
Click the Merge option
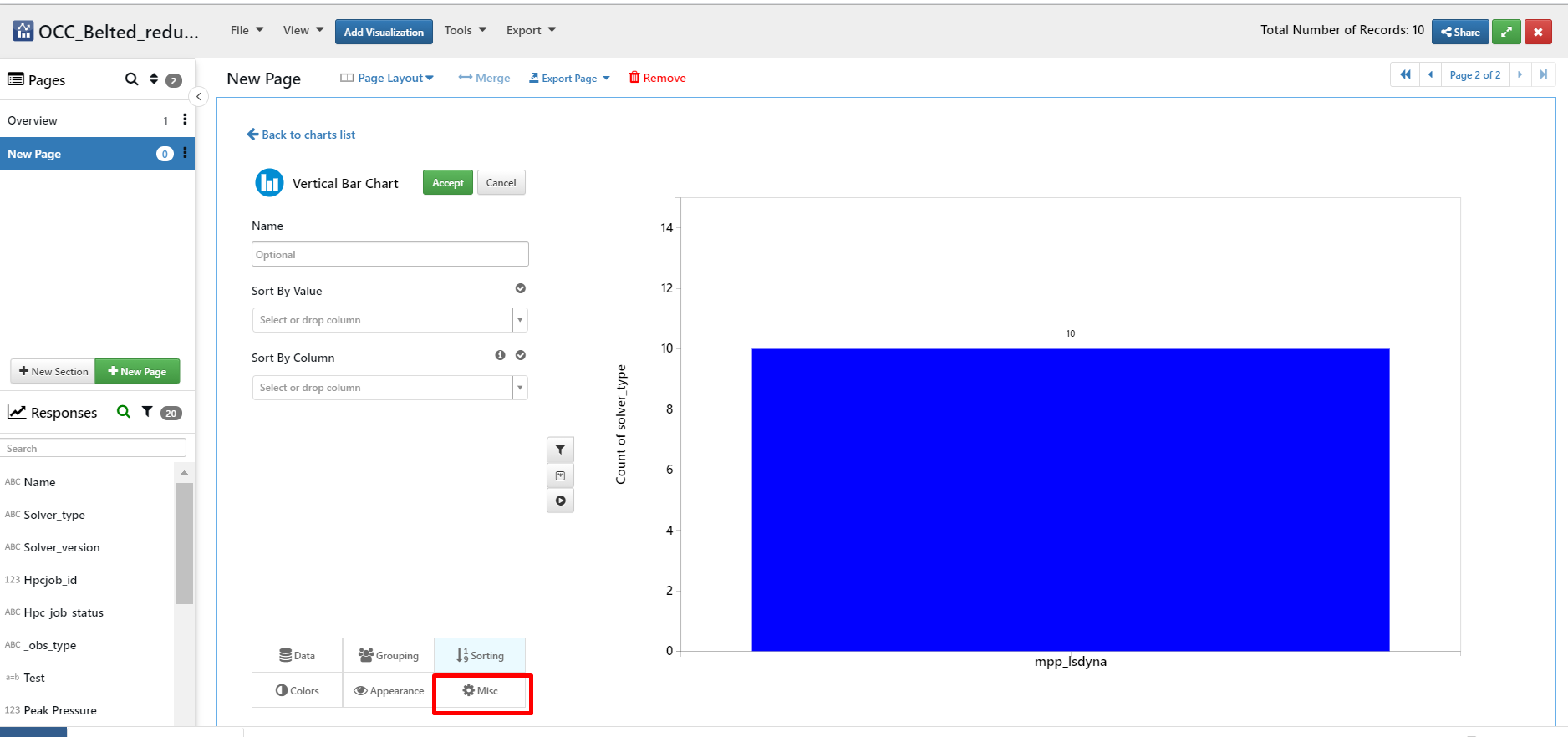484,78
